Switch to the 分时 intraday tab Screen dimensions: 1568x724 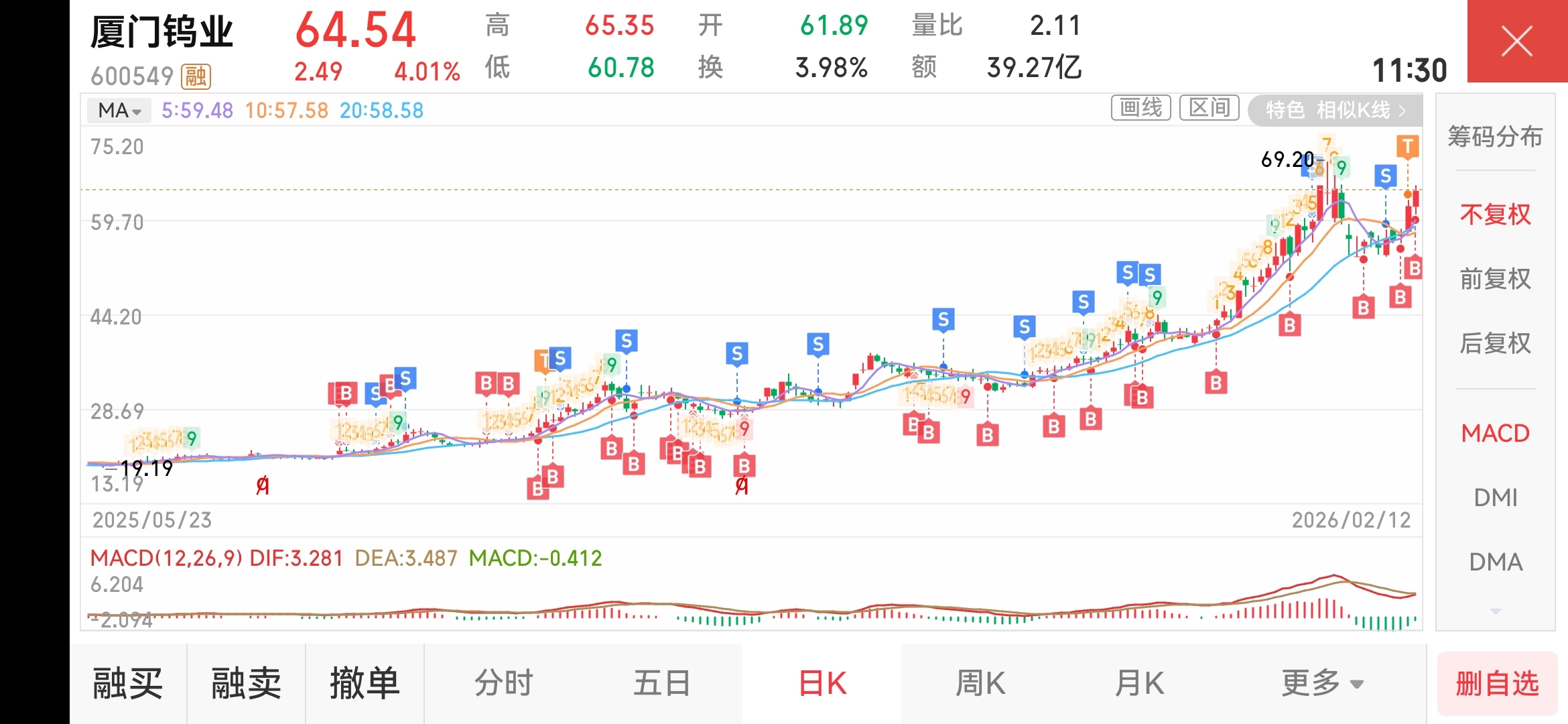click(x=504, y=684)
